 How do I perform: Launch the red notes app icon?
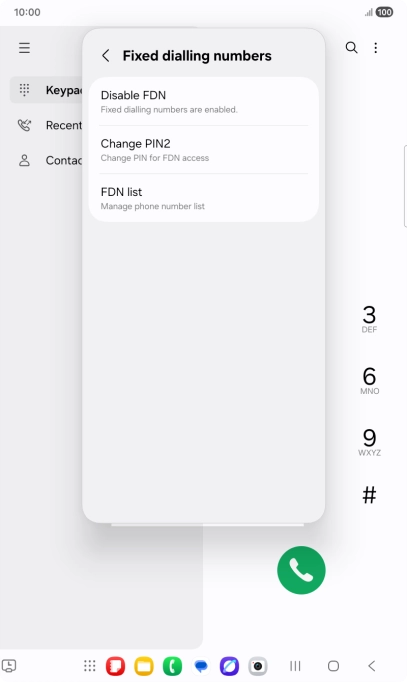(115, 666)
